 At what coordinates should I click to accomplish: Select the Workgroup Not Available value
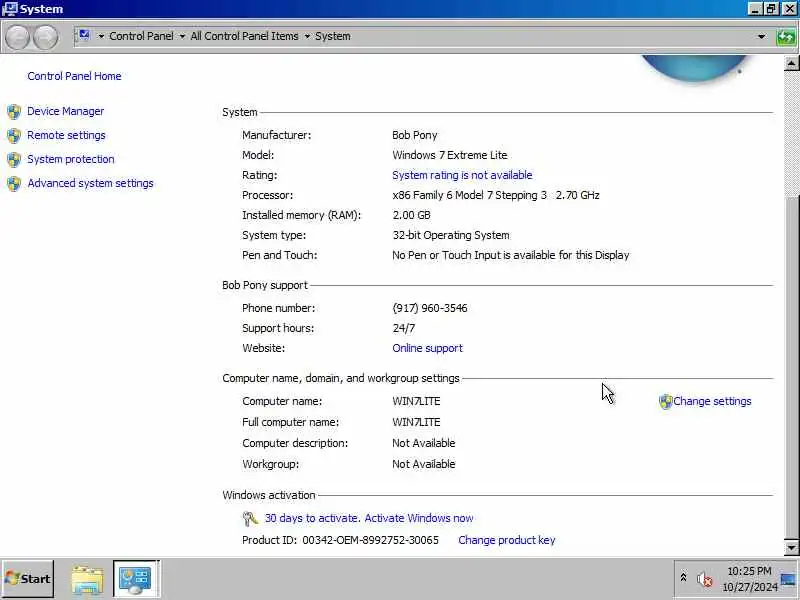pos(423,464)
